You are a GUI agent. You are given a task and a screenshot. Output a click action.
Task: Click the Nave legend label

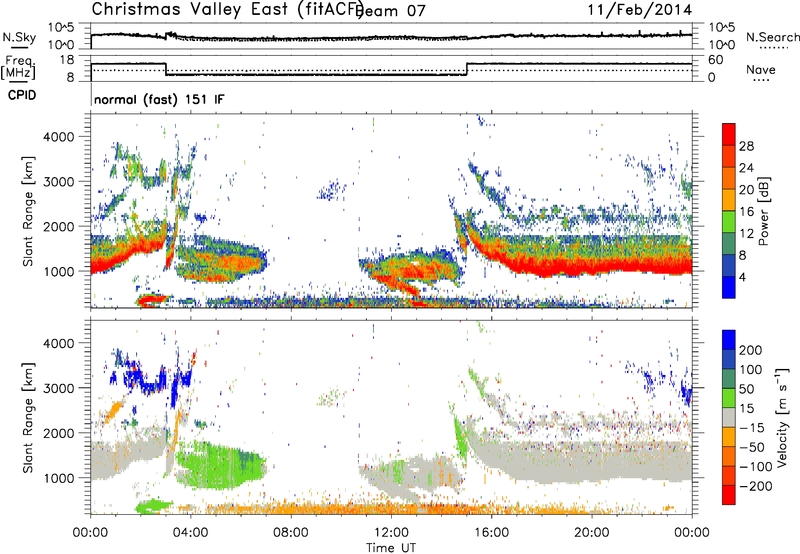[761, 70]
